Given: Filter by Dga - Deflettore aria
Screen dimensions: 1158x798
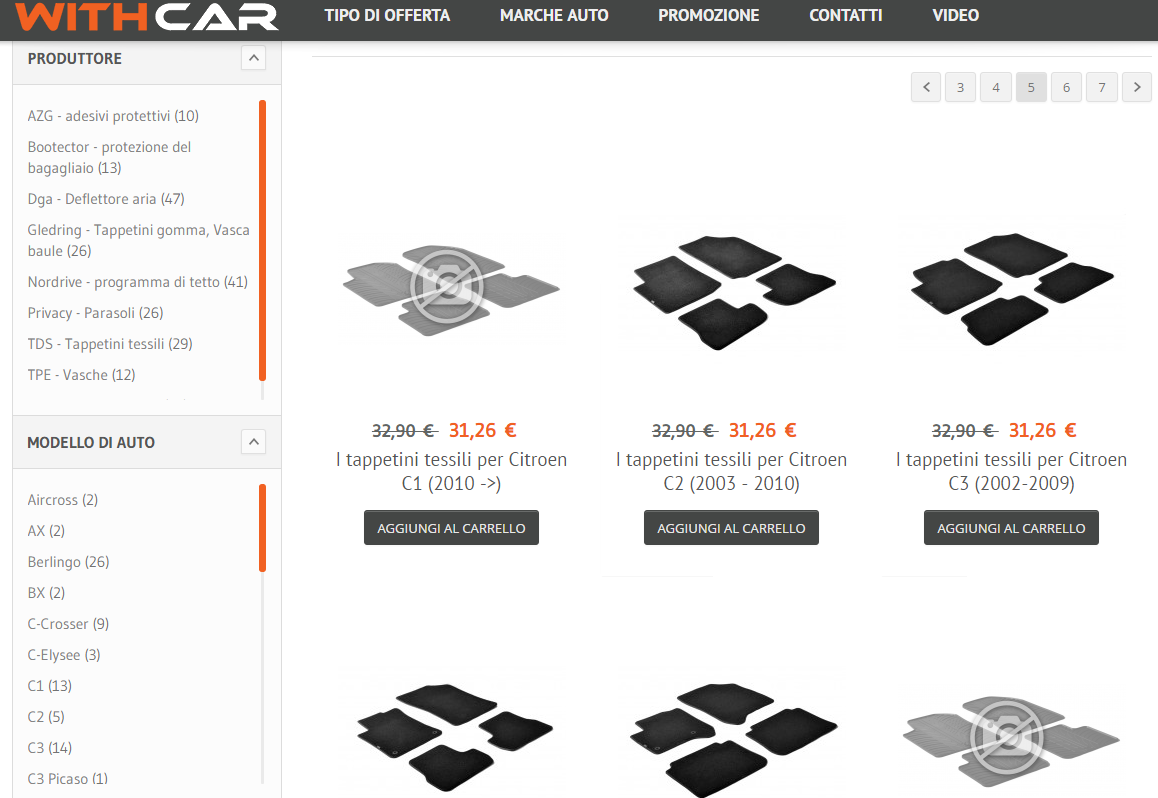Looking at the screenshot, I should point(106,199).
